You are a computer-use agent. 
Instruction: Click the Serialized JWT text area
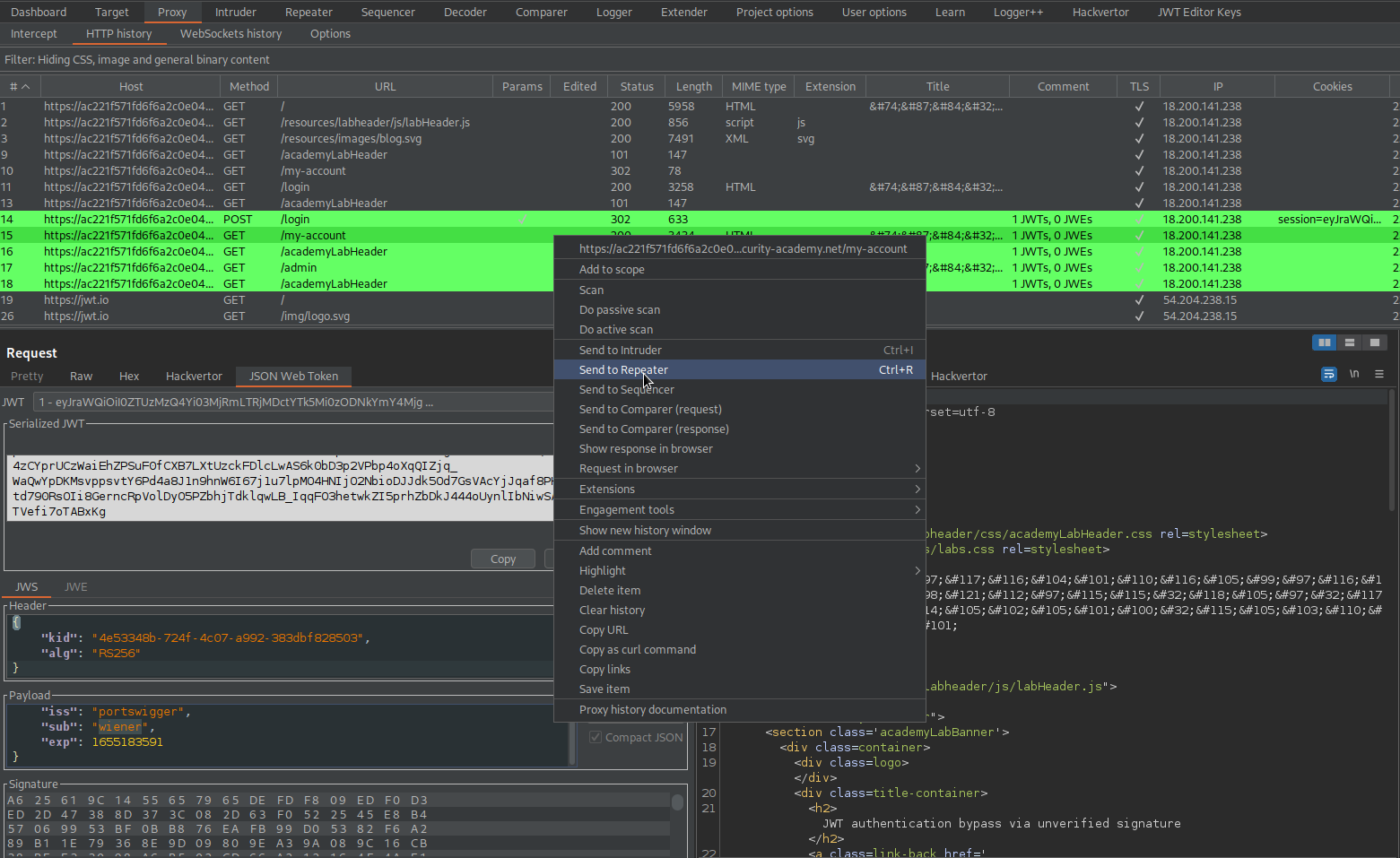coord(280,489)
